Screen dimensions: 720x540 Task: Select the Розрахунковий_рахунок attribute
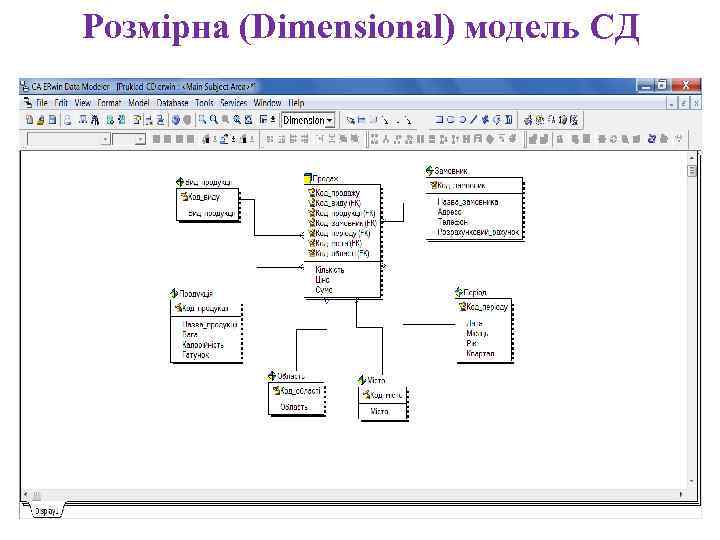click(x=478, y=232)
